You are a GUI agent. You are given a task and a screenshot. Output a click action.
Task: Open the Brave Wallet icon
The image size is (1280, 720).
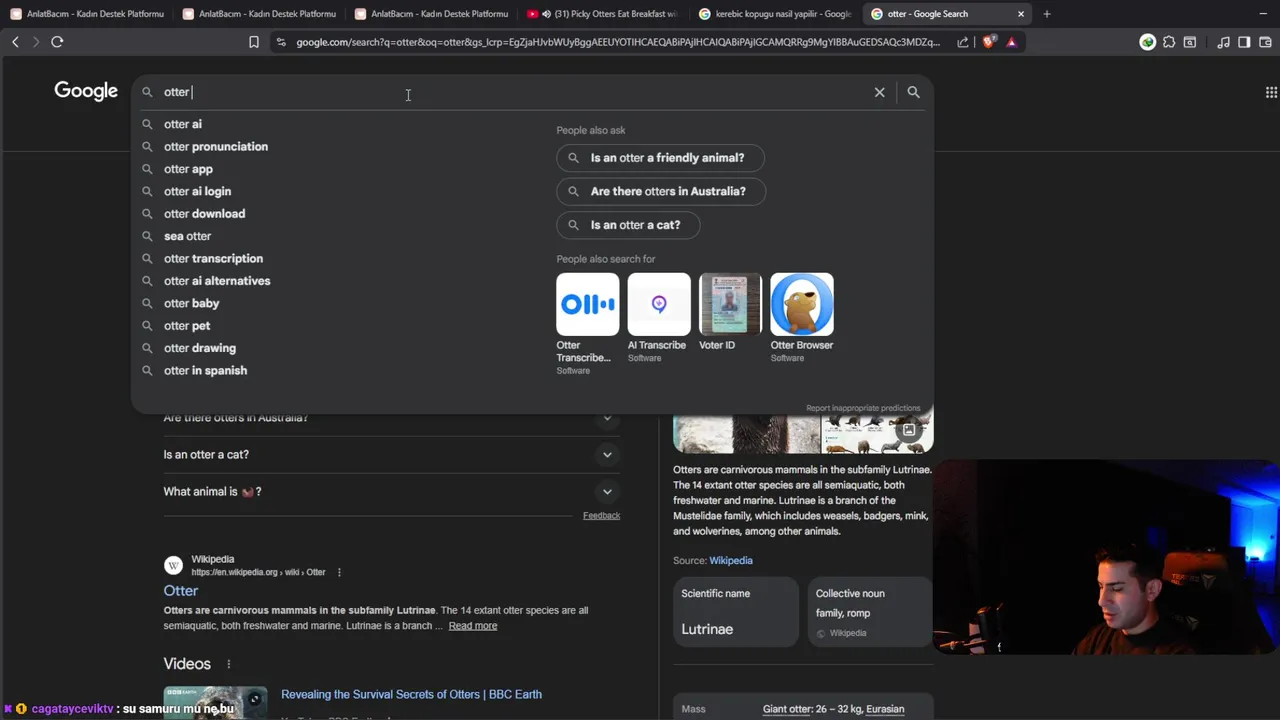click(x=1265, y=42)
